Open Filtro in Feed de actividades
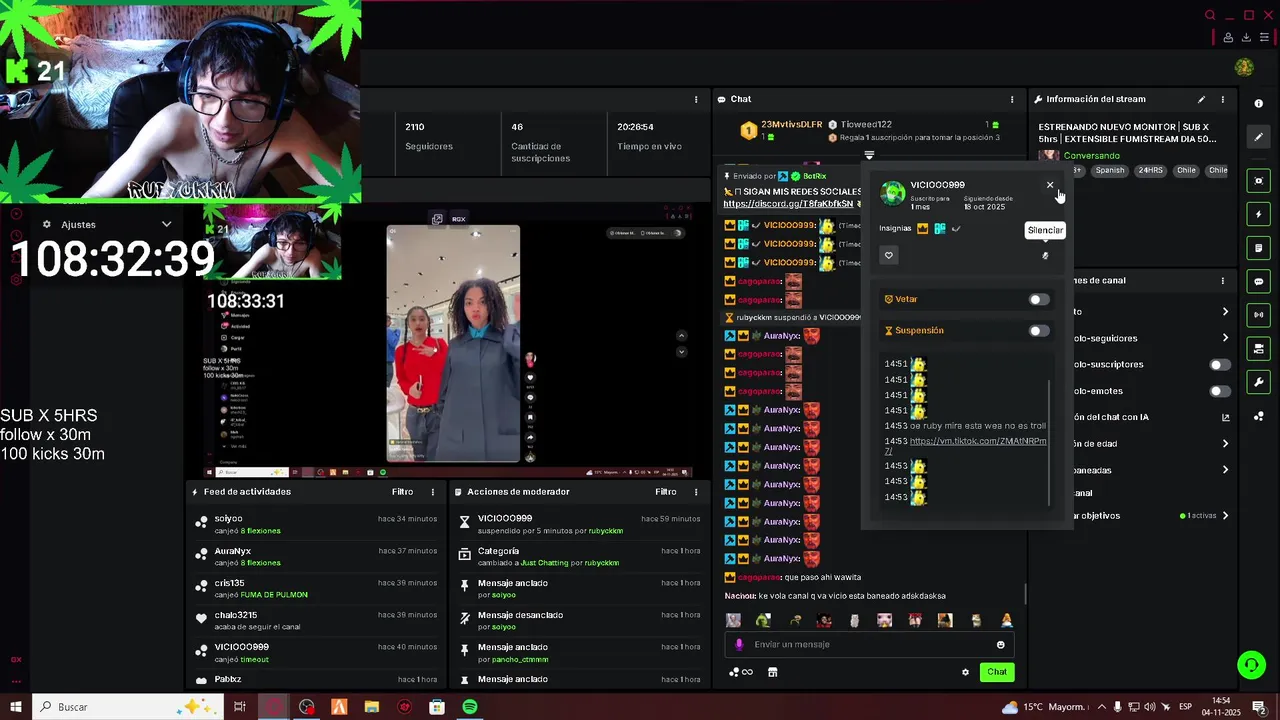This screenshot has width=1280, height=720. pyautogui.click(x=402, y=492)
